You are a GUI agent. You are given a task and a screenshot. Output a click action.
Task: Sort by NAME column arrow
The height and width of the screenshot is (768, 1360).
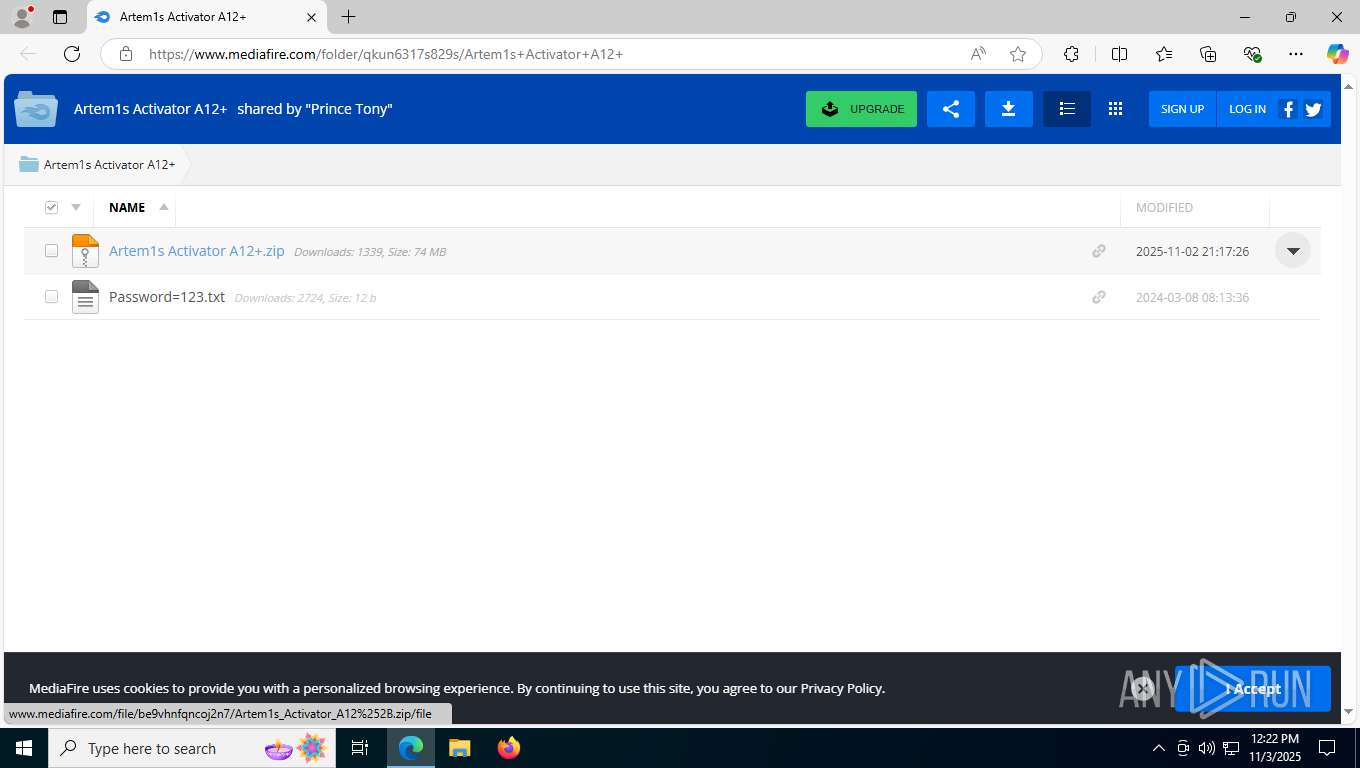click(x=164, y=207)
